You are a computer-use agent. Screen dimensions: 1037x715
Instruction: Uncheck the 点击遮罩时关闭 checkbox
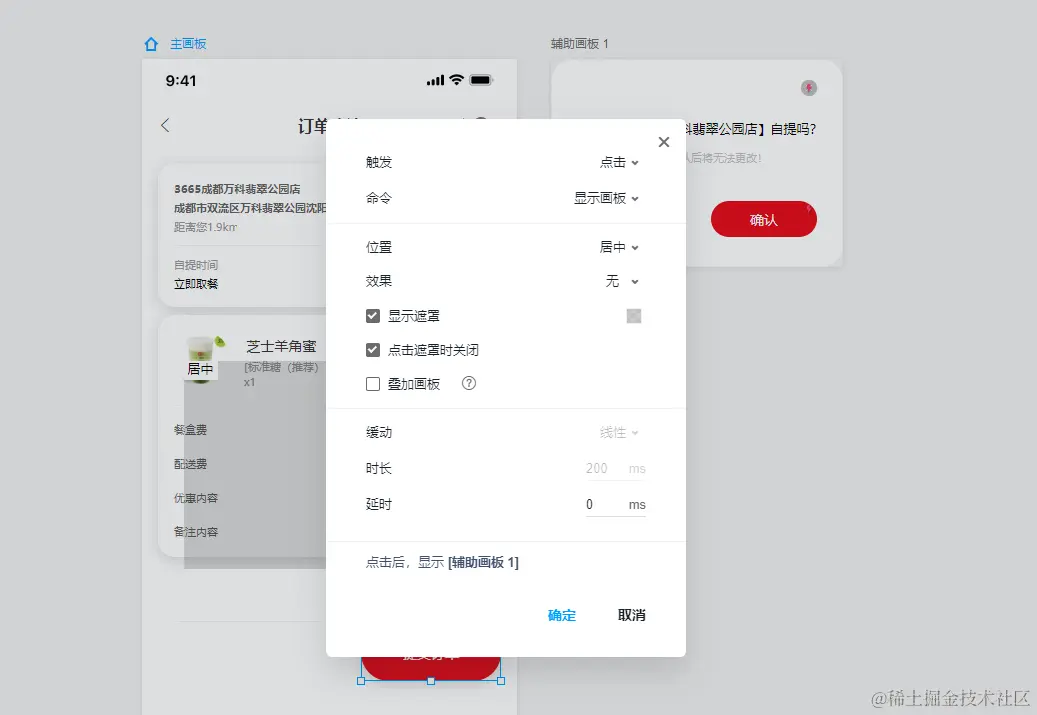point(373,350)
